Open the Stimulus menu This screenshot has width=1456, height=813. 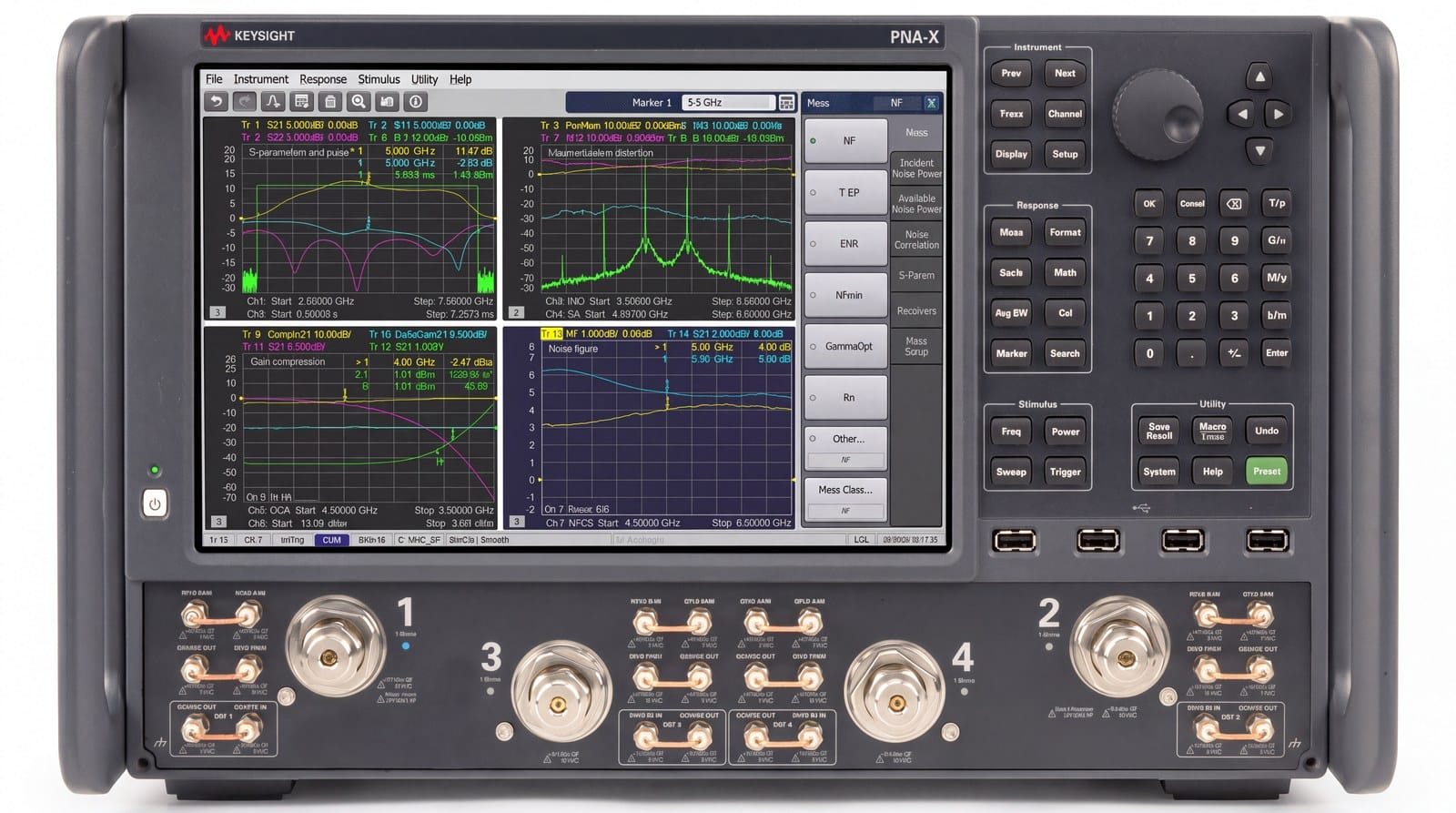[379, 79]
